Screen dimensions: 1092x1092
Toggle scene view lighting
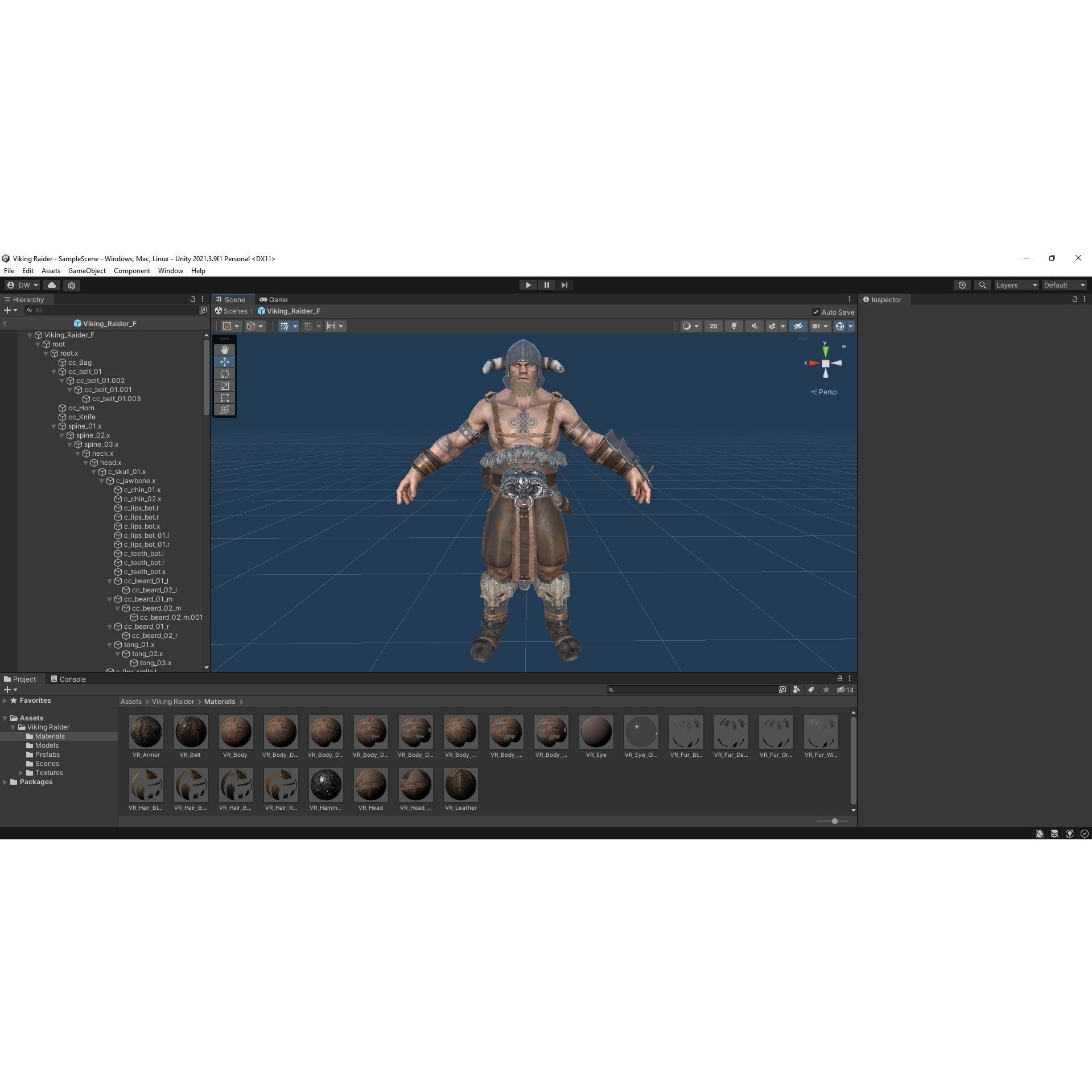pyautogui.click(x=734, y=325)
